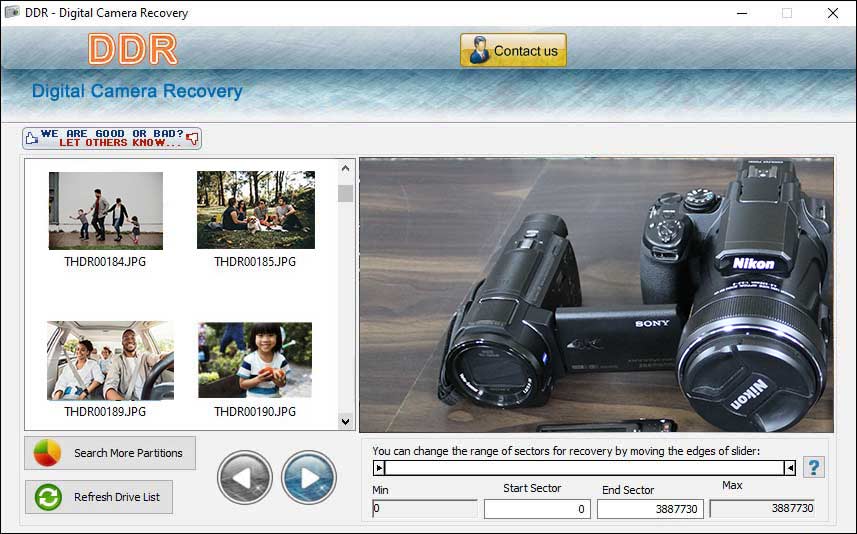Click the DDR logo in header
The height and width of the screenshot is (534, 857).
click(133, 49)
